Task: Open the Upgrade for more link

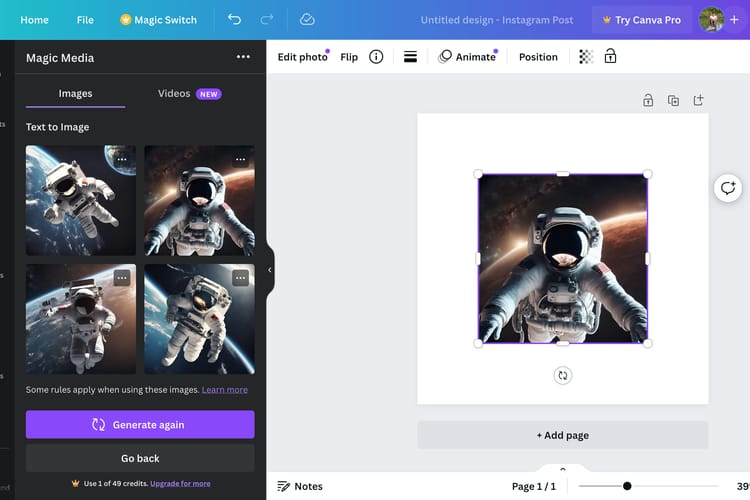Action: click(x=180, y=484)
